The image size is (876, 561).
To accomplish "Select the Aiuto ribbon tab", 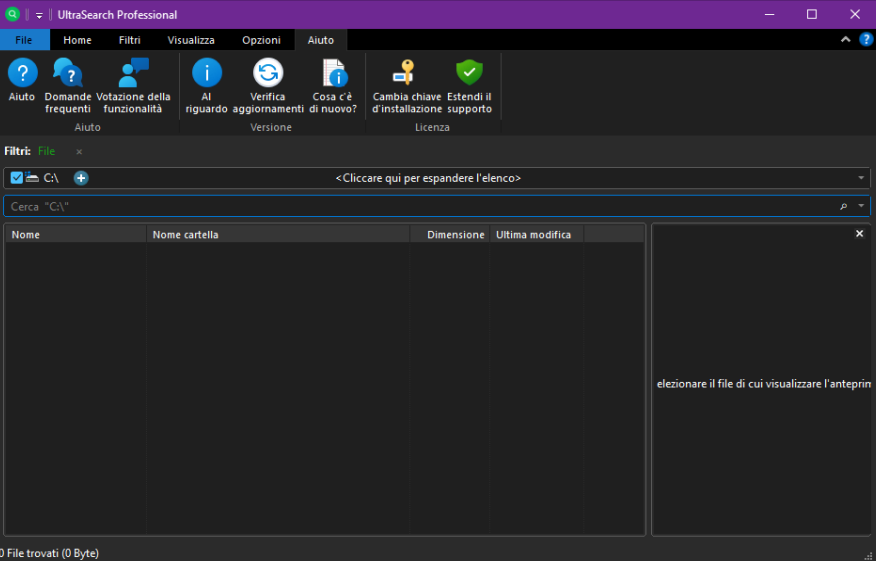I will [321, 40].
